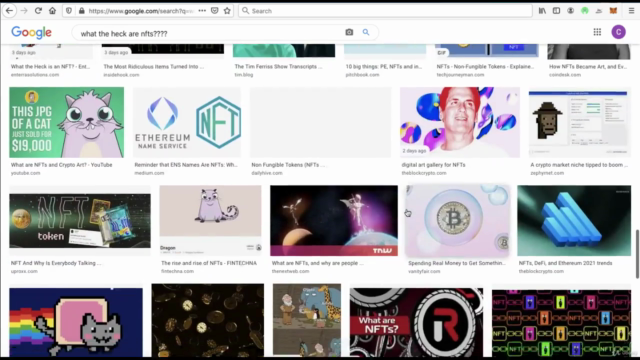Reload the page with the refresh icon
The image size is (640, 360).
38,11
